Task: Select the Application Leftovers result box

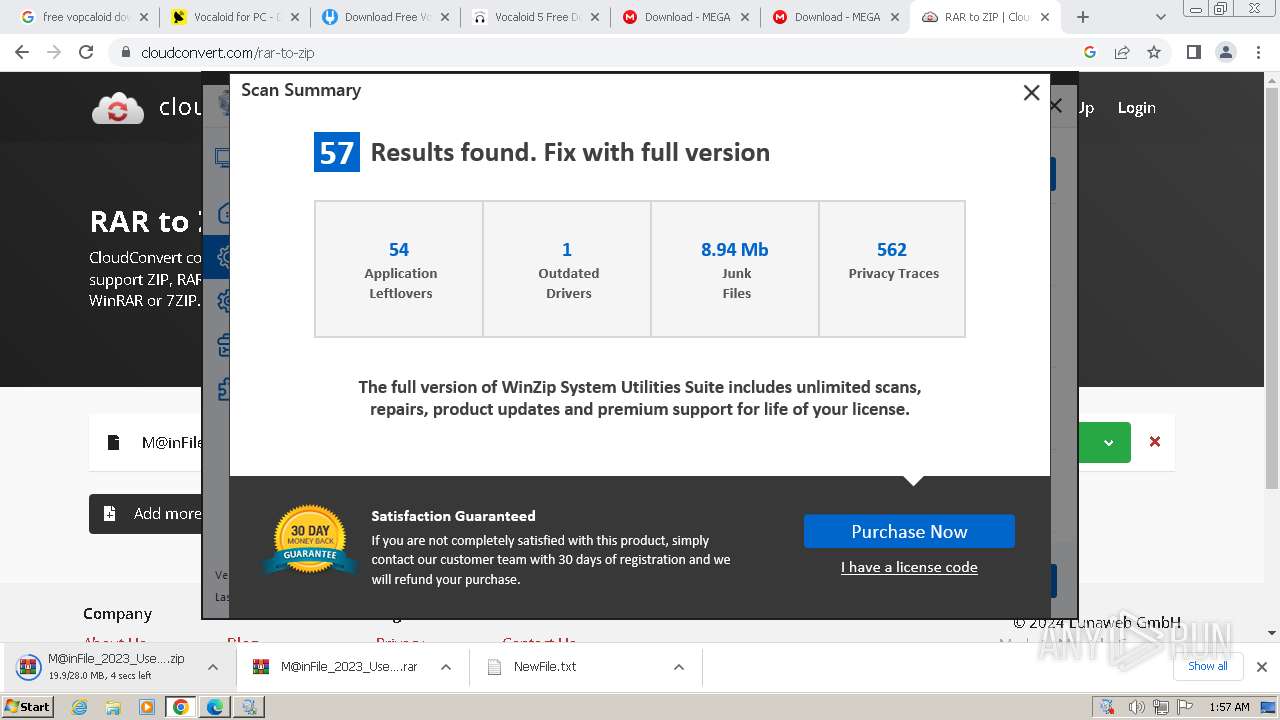Action: click(x=399, y=269)
